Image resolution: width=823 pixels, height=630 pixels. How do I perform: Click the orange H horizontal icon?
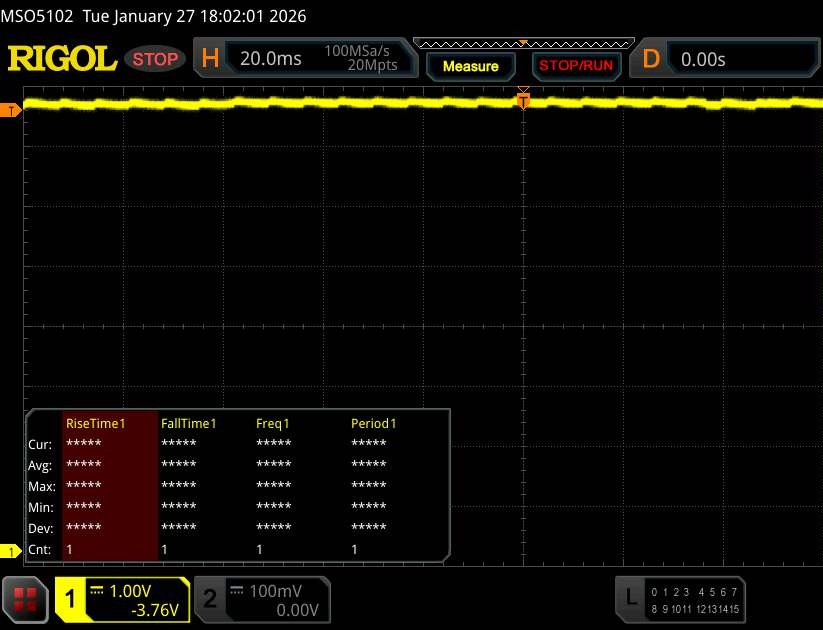(x=210, y=59)
